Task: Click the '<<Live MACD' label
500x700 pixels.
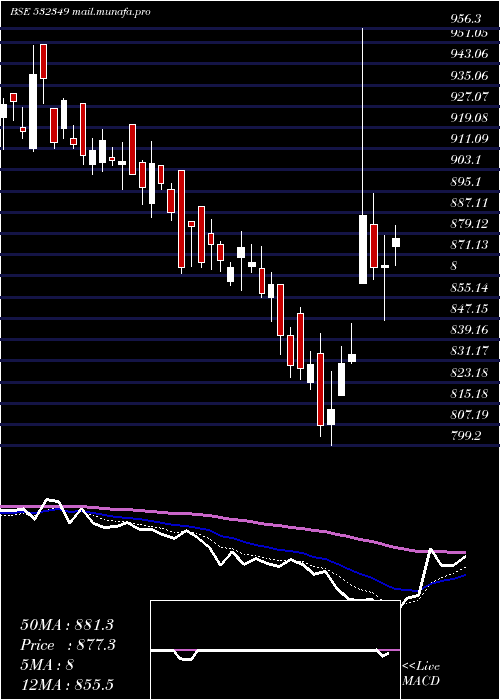Action: click(x=421, y=674)
